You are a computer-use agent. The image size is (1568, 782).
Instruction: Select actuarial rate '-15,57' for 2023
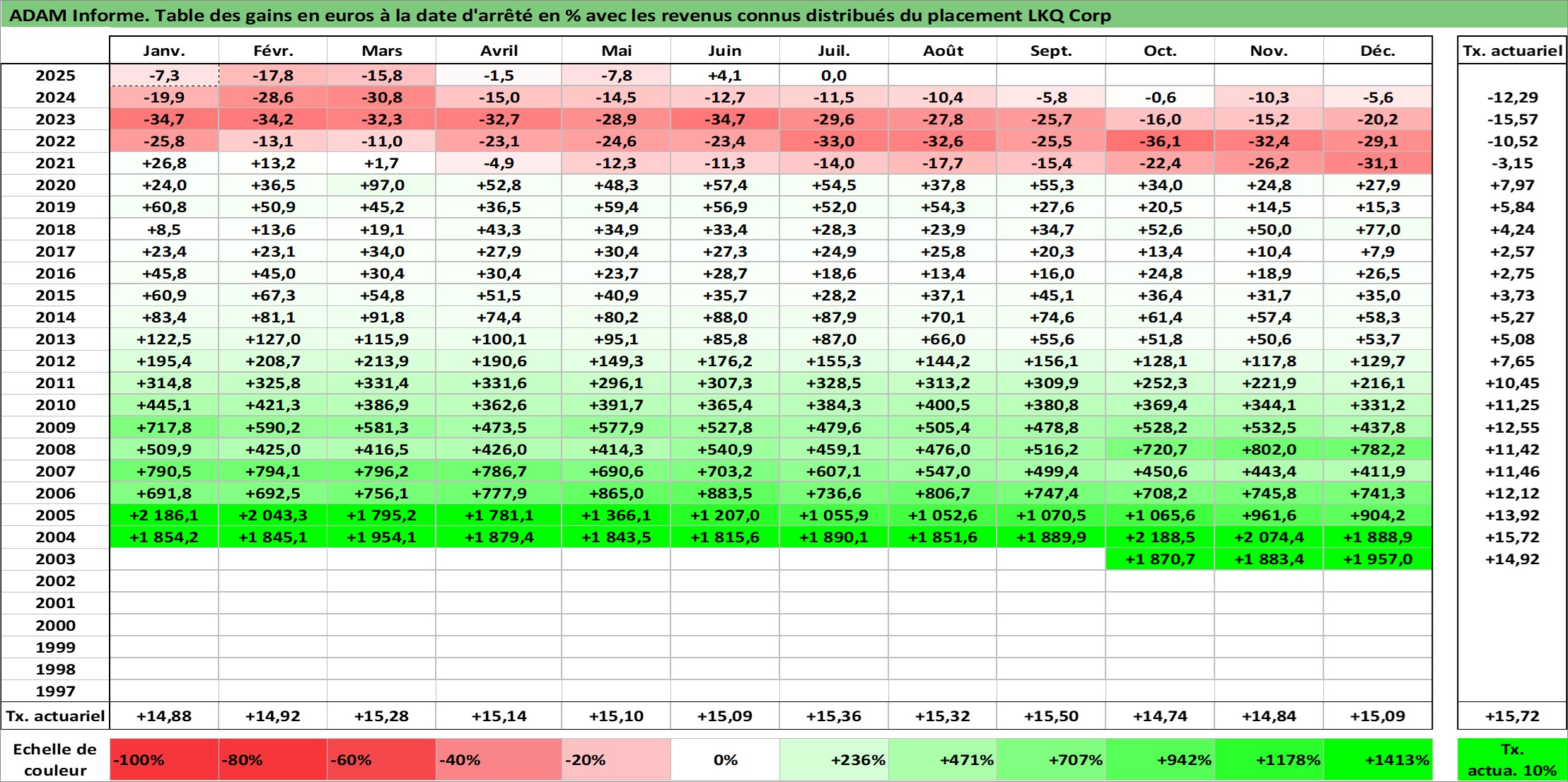(1512, 119)
